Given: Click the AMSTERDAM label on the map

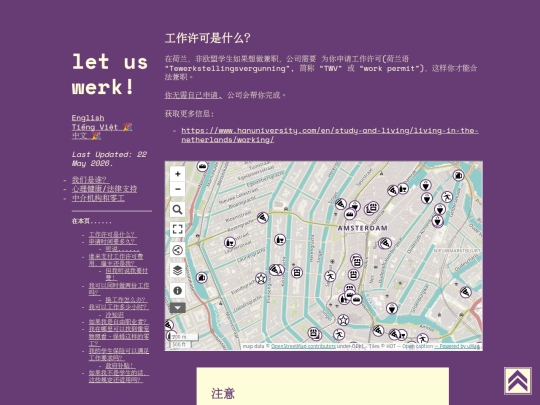Looking at the screenshot, I should (363, 228).
